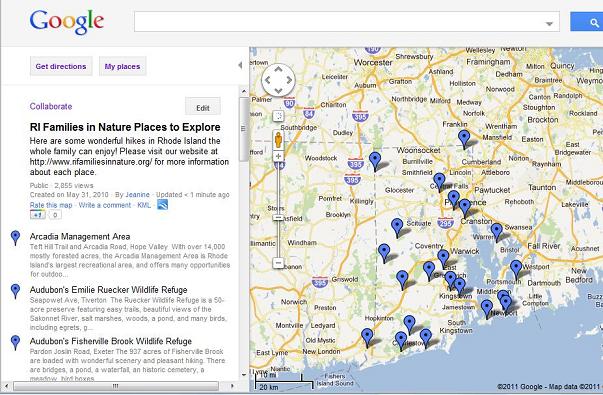Click pin icon beside Emilie Ruecker Wildlife Refuge
The width and height of the screenshot is (603, 395).
coord(15,291)
